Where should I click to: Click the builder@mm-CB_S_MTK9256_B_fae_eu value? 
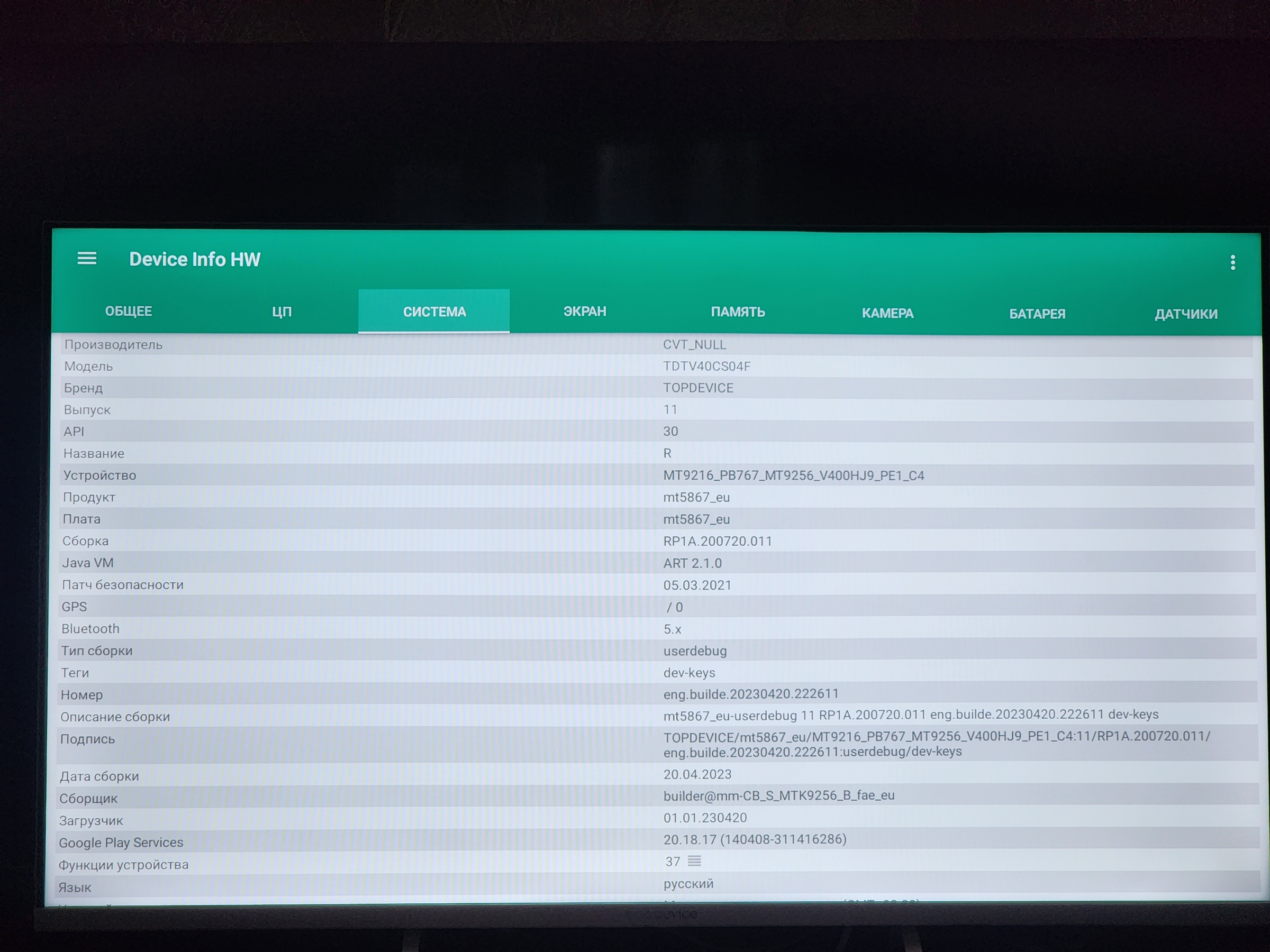[779, 796]
